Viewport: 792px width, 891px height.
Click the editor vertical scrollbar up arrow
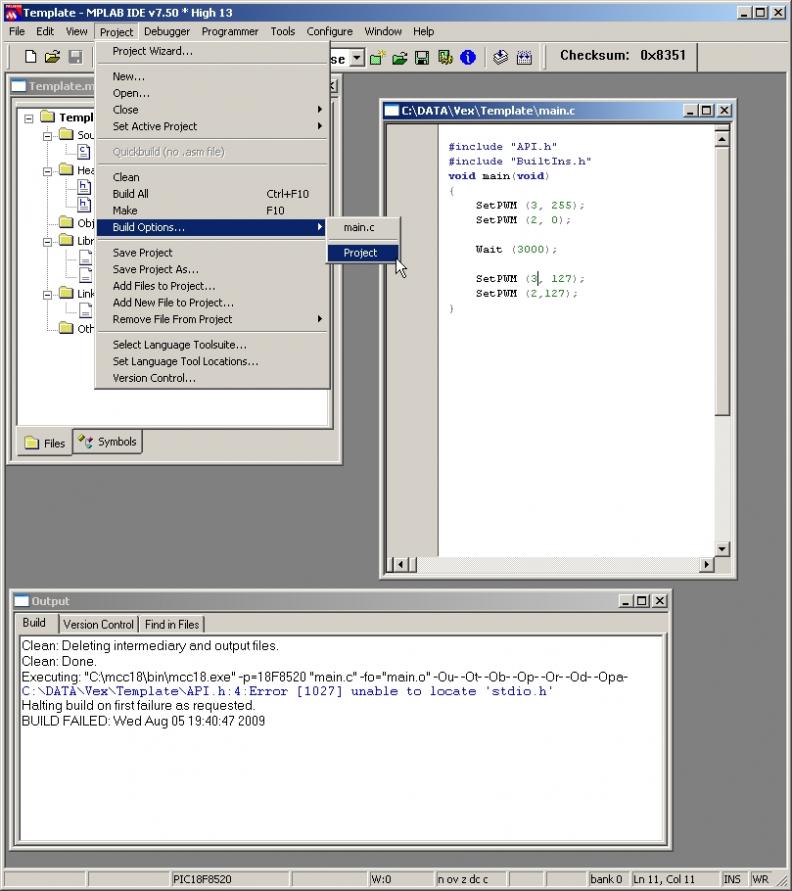pyautogui.click(x=722, y=138)
